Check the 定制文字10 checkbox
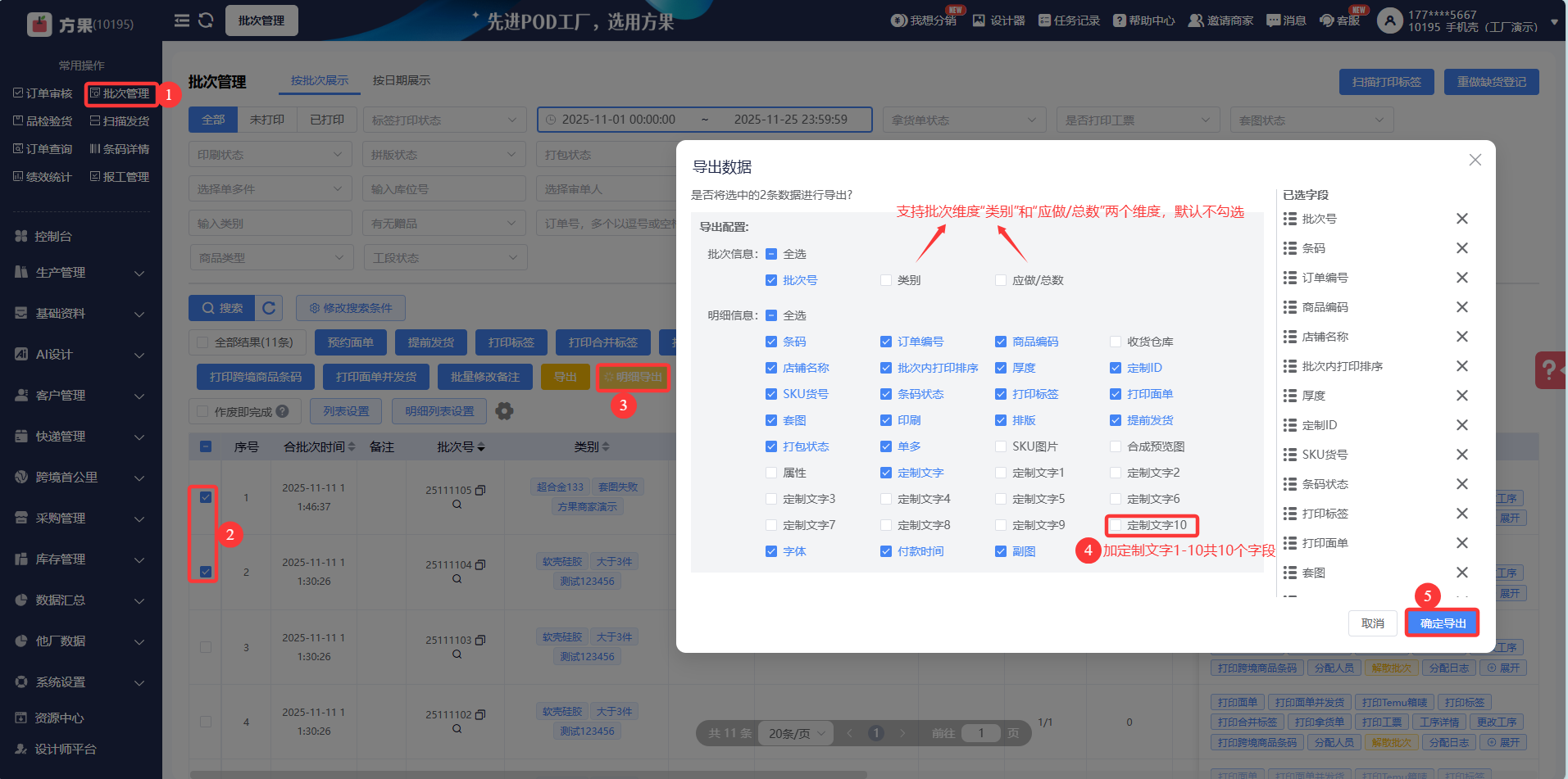The image size is (1568, 779). [x=1116, y=525]
